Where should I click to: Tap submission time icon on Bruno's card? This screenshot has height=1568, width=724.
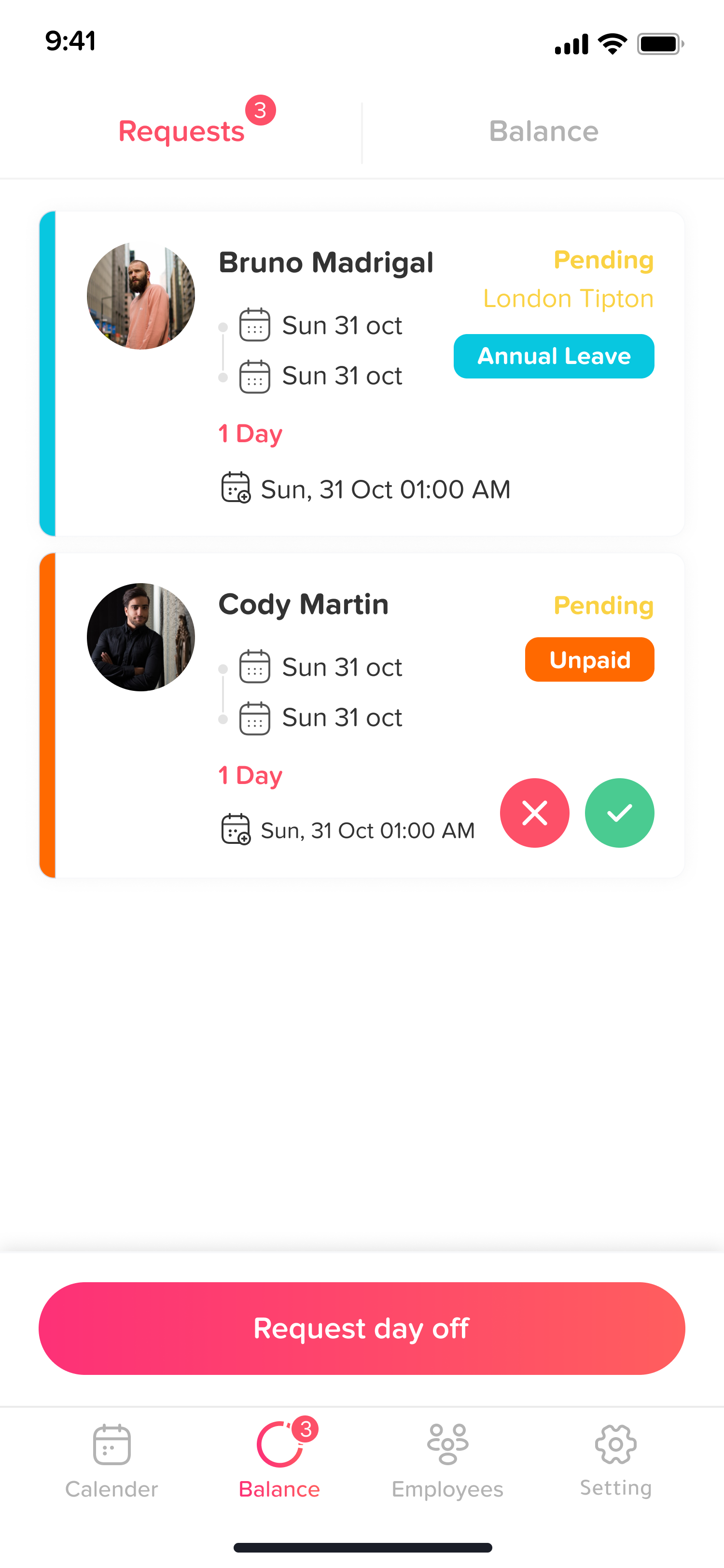(236, 488)
